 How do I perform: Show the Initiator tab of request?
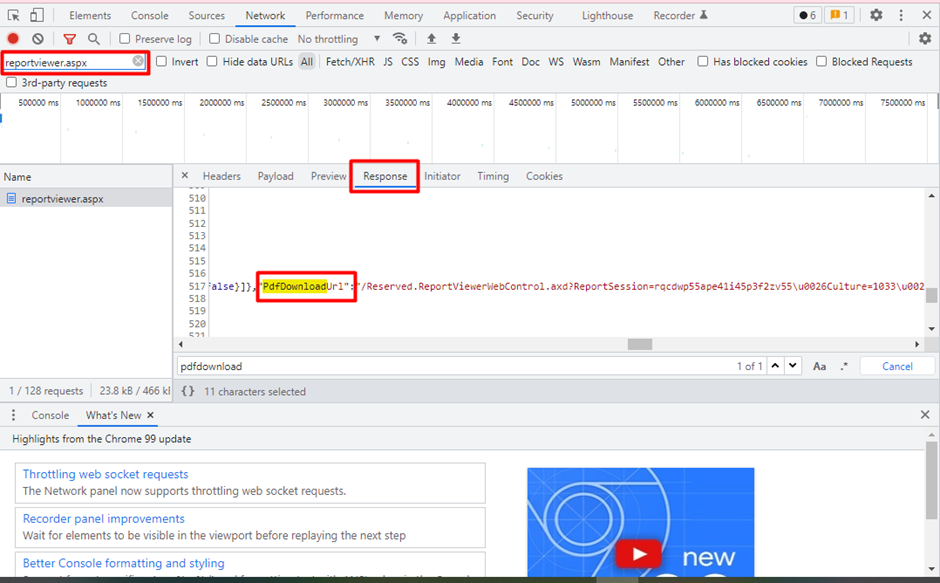(442, 176)
